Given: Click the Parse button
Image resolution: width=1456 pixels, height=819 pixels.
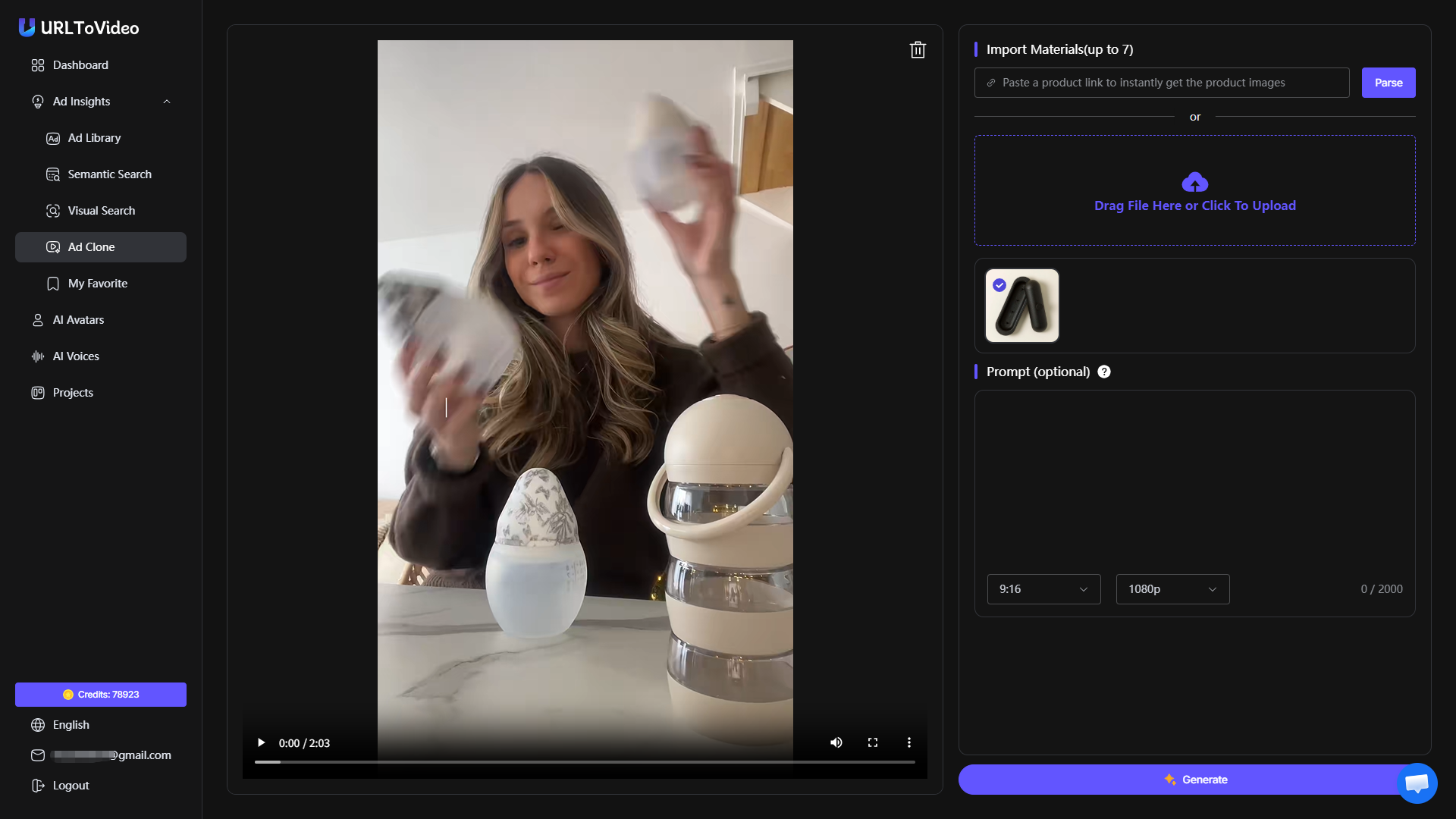Looking at the screenshot, I should 1388,83.
